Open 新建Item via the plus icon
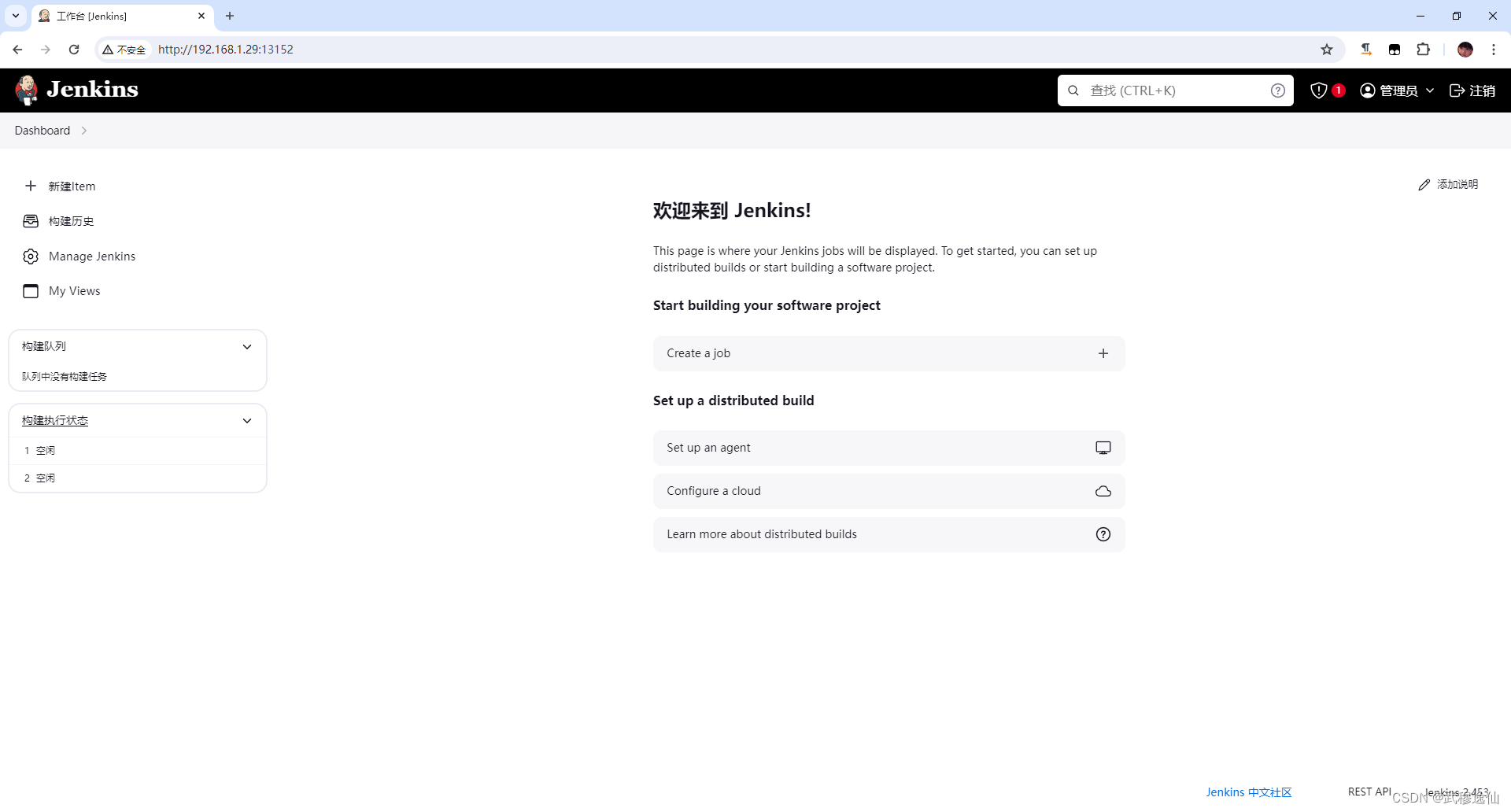Viewport: 1511px width, 812px height. 31,186
